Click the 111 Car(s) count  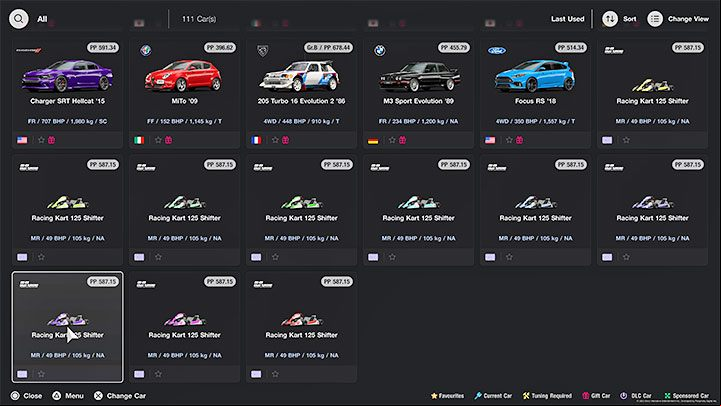click(x=199, y=19)
